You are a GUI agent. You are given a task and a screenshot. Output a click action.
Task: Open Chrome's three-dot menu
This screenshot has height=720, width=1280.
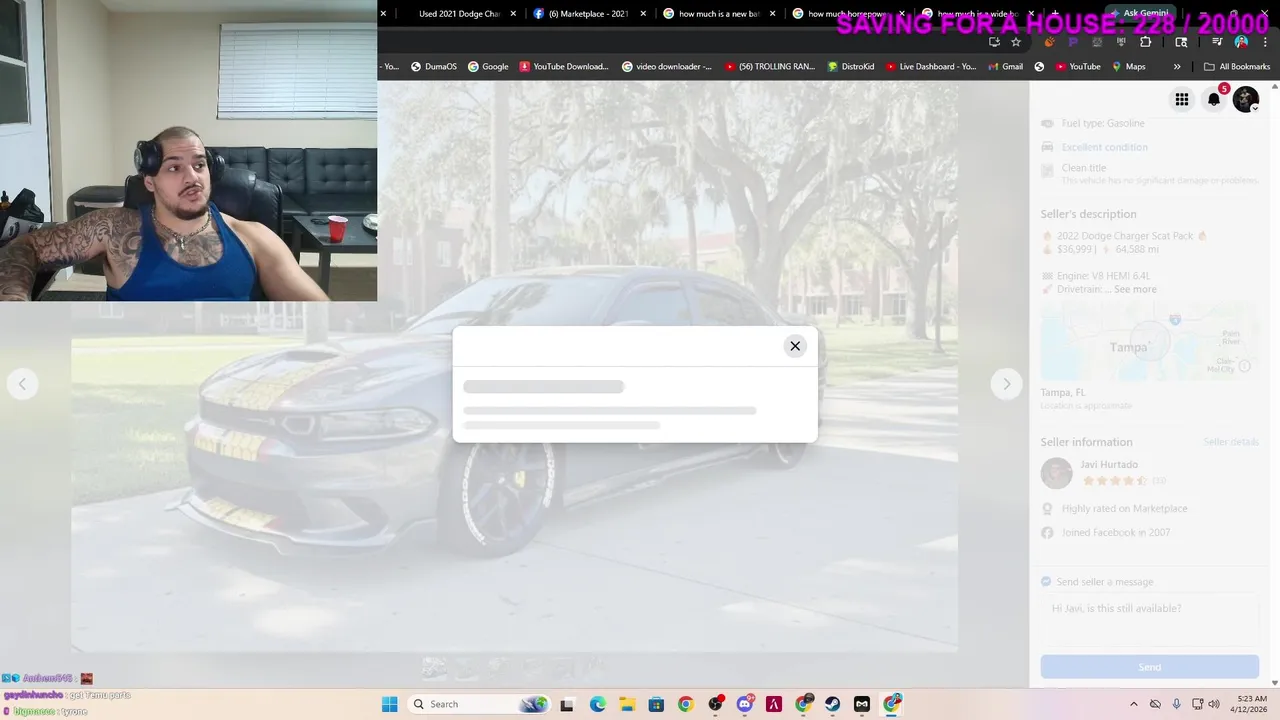[1265, 42]
